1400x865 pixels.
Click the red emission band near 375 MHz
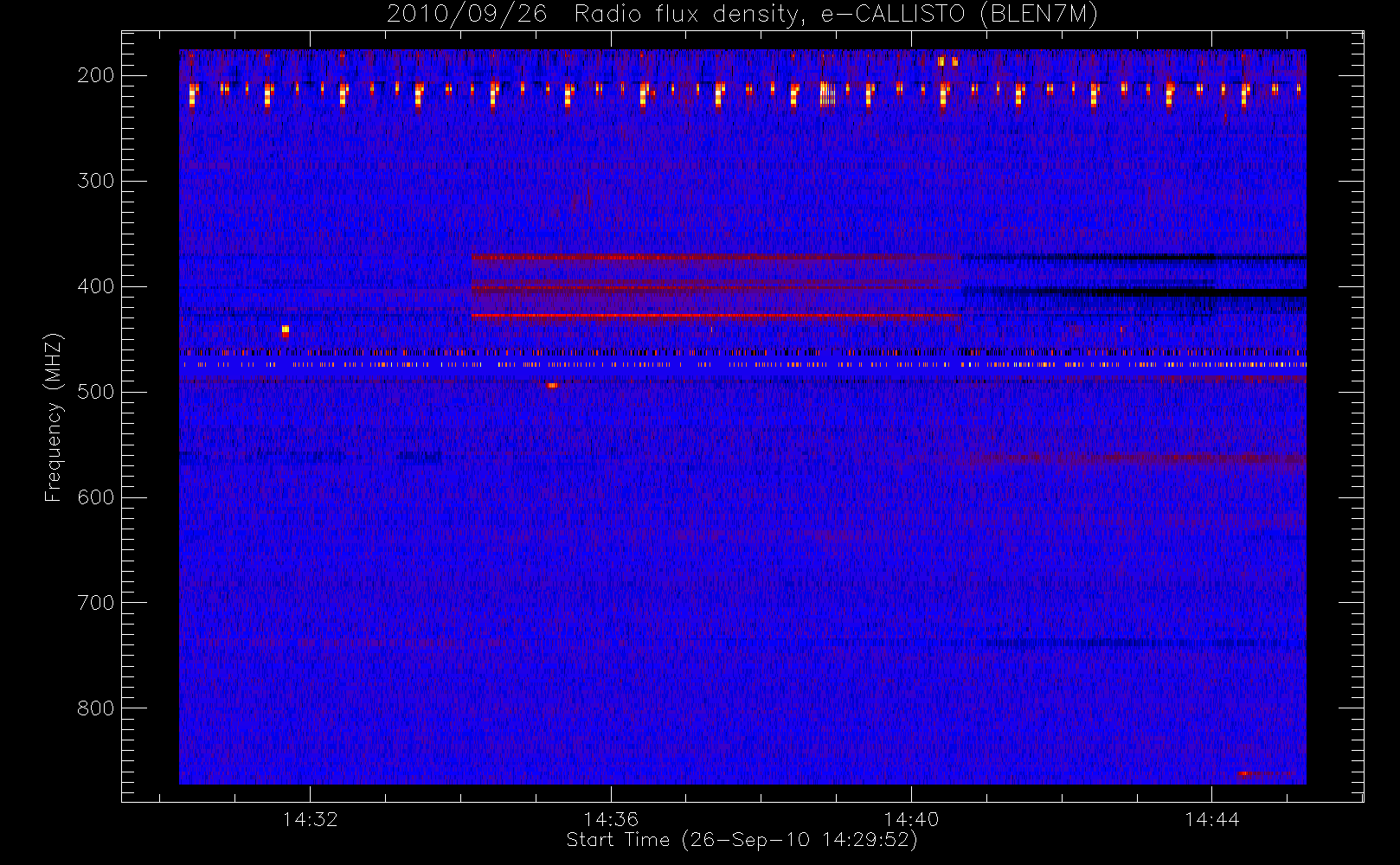pos(716,257)
